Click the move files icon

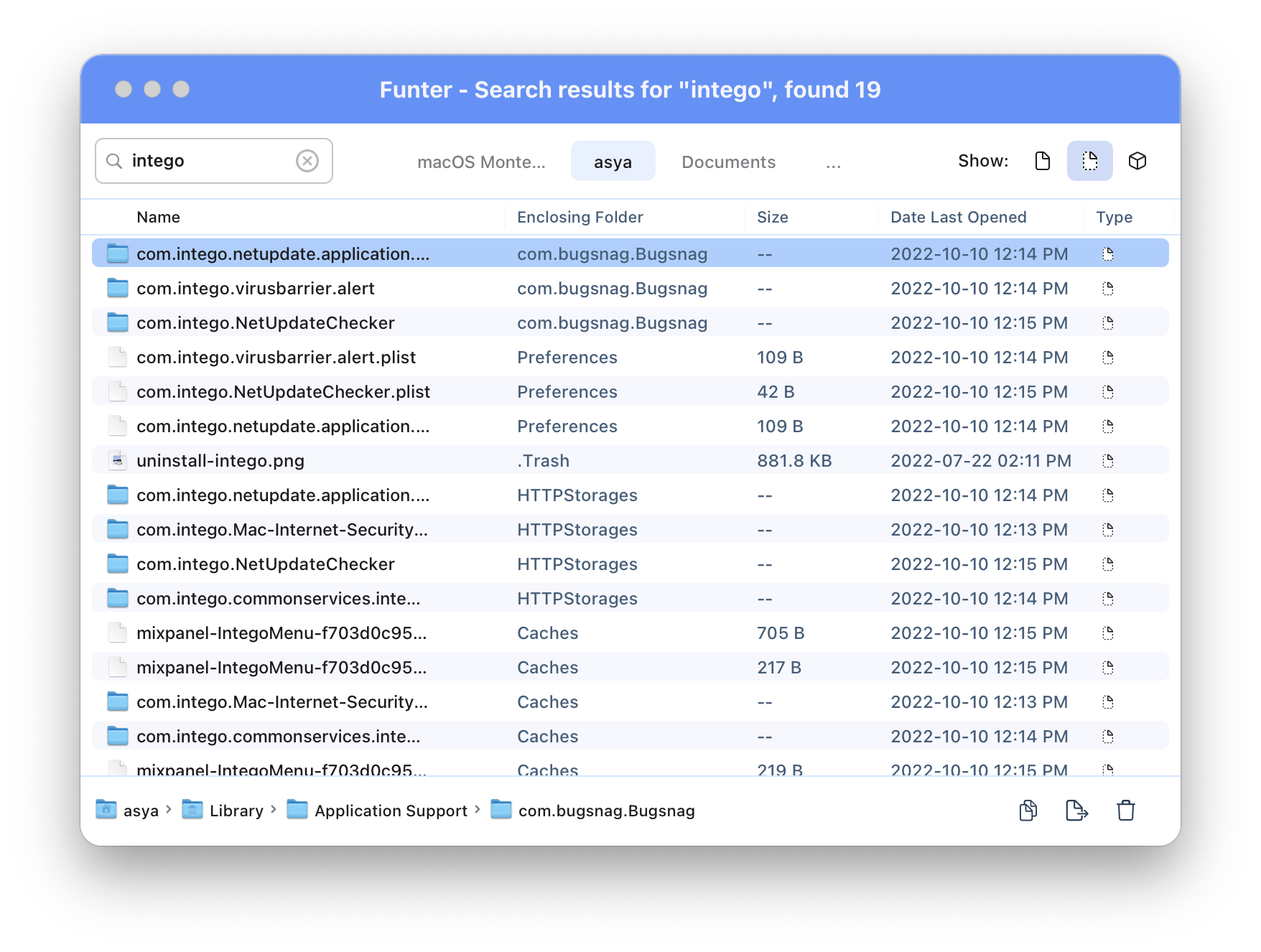pos(1076,811)
